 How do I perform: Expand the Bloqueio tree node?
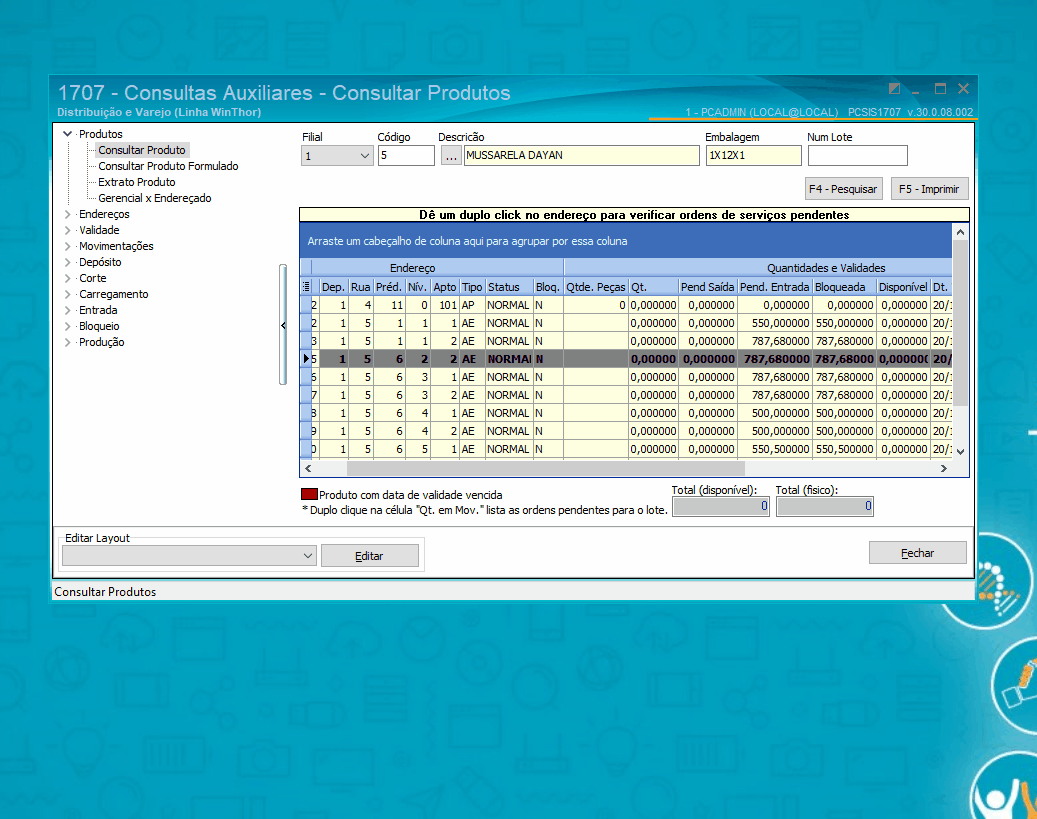(67, 326)
